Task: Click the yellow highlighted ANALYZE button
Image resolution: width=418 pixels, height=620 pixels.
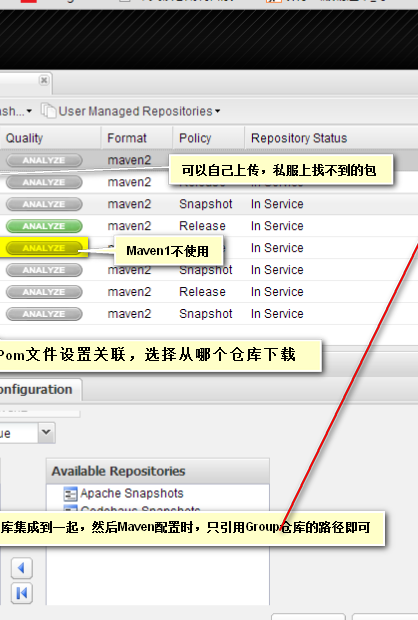Action: [x=44, y=248]
